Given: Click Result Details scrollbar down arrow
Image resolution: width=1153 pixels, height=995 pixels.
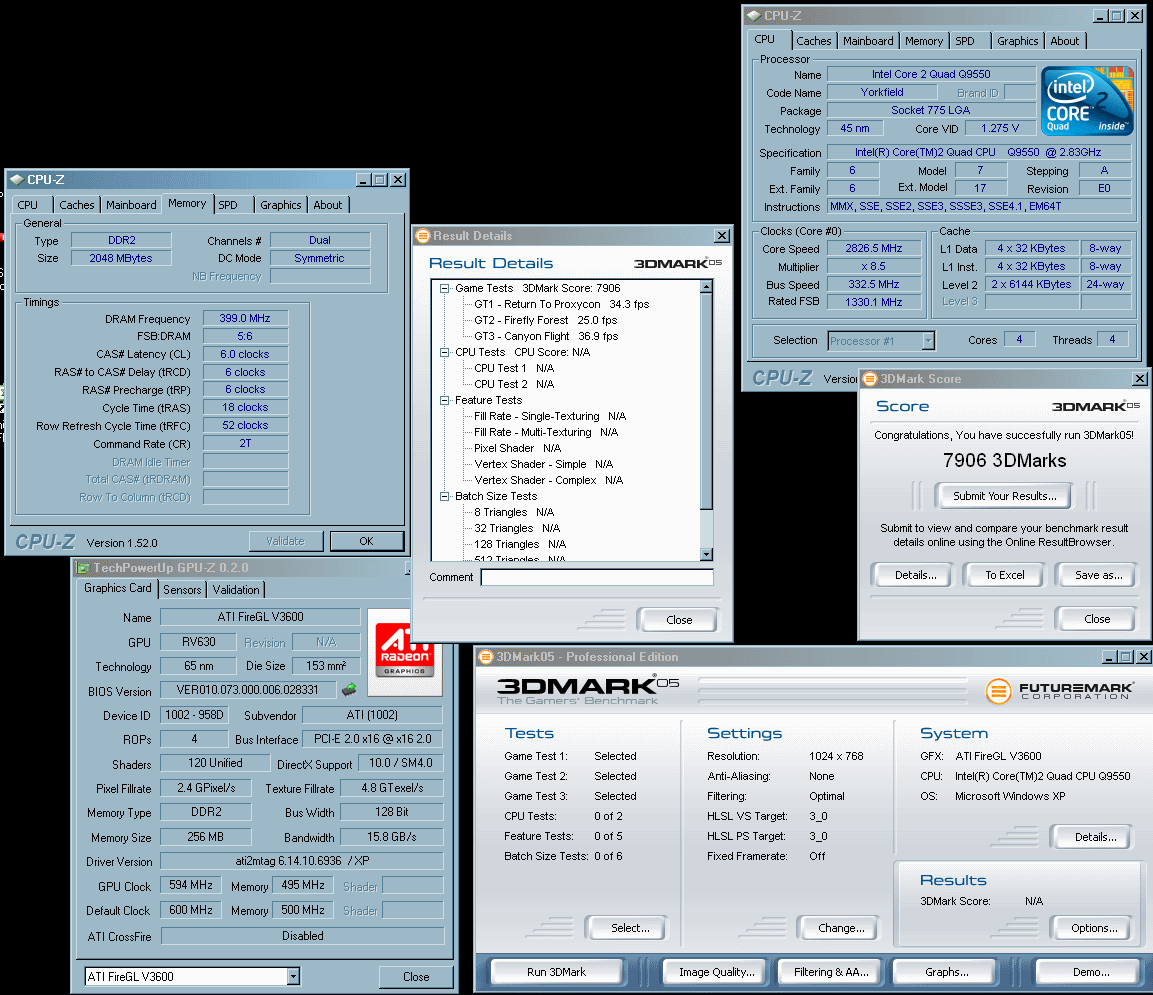Looking at the screenshot, I should [707, 554].
